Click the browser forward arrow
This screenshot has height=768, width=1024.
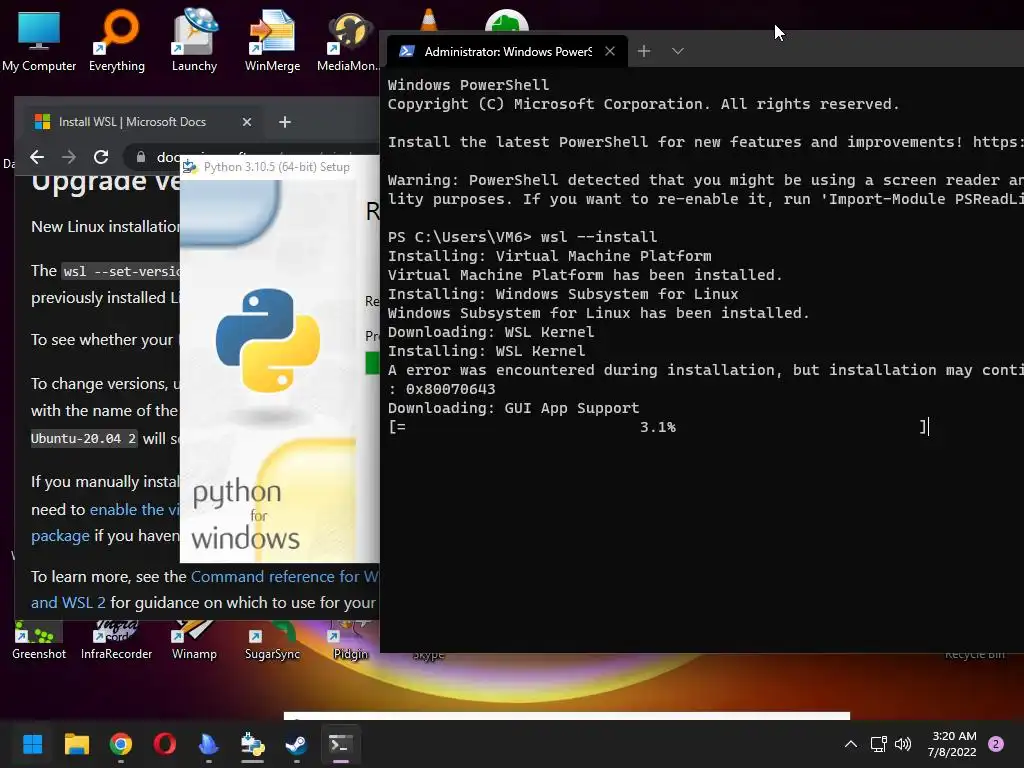pos(69,157)
